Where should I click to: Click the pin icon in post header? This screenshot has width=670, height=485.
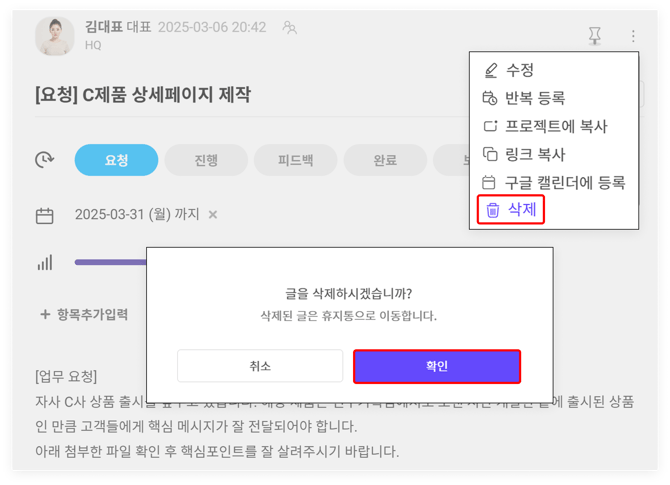coord(594,36)
